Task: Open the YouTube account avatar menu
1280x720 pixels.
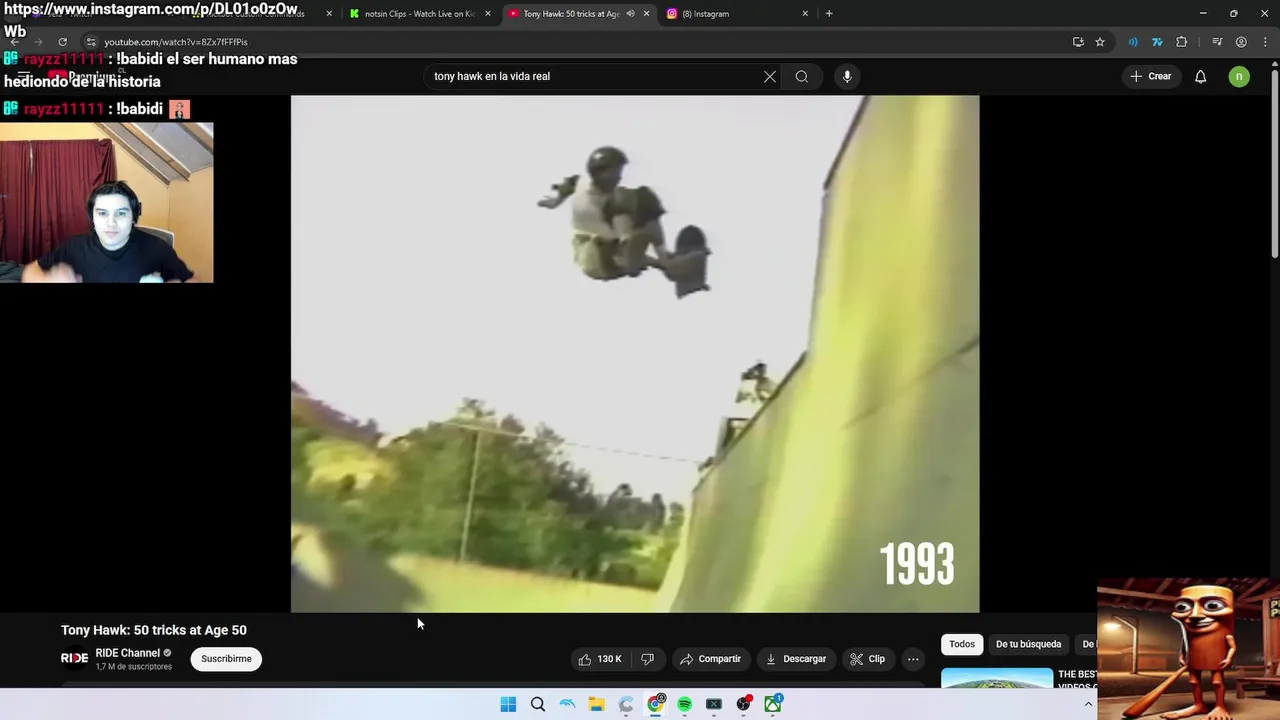Action: (1239, 76)
